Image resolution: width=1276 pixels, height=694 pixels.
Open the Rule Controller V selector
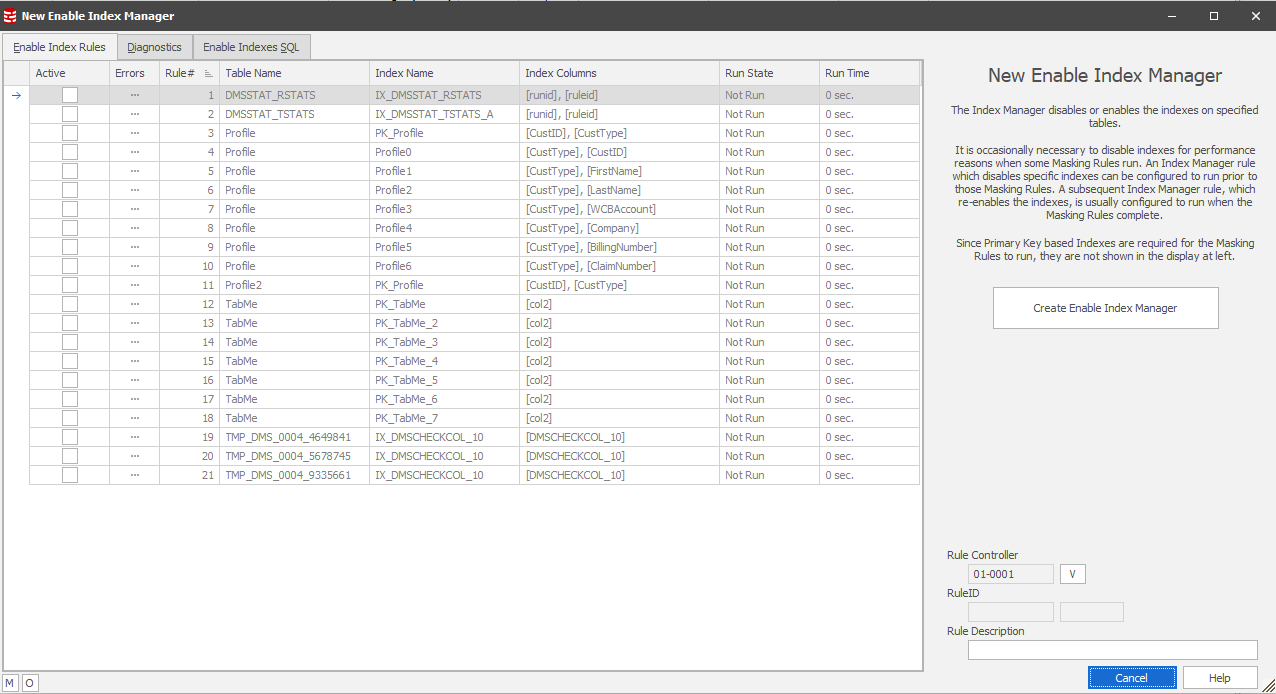pos(1072,574)
